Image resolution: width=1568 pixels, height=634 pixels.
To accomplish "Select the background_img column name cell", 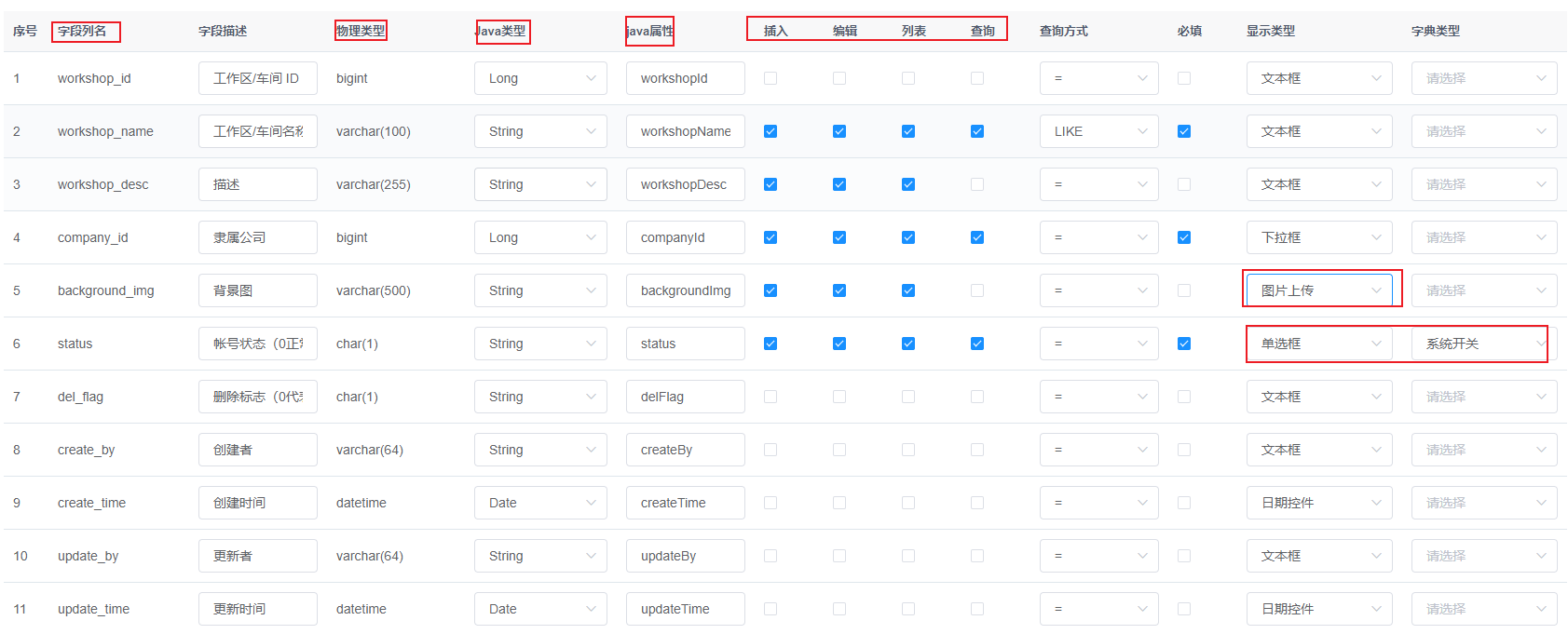I will 106,290.
